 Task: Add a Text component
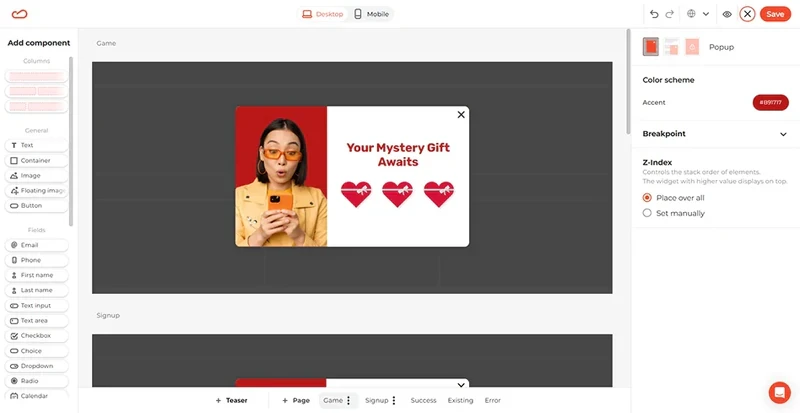pos(36,145)
